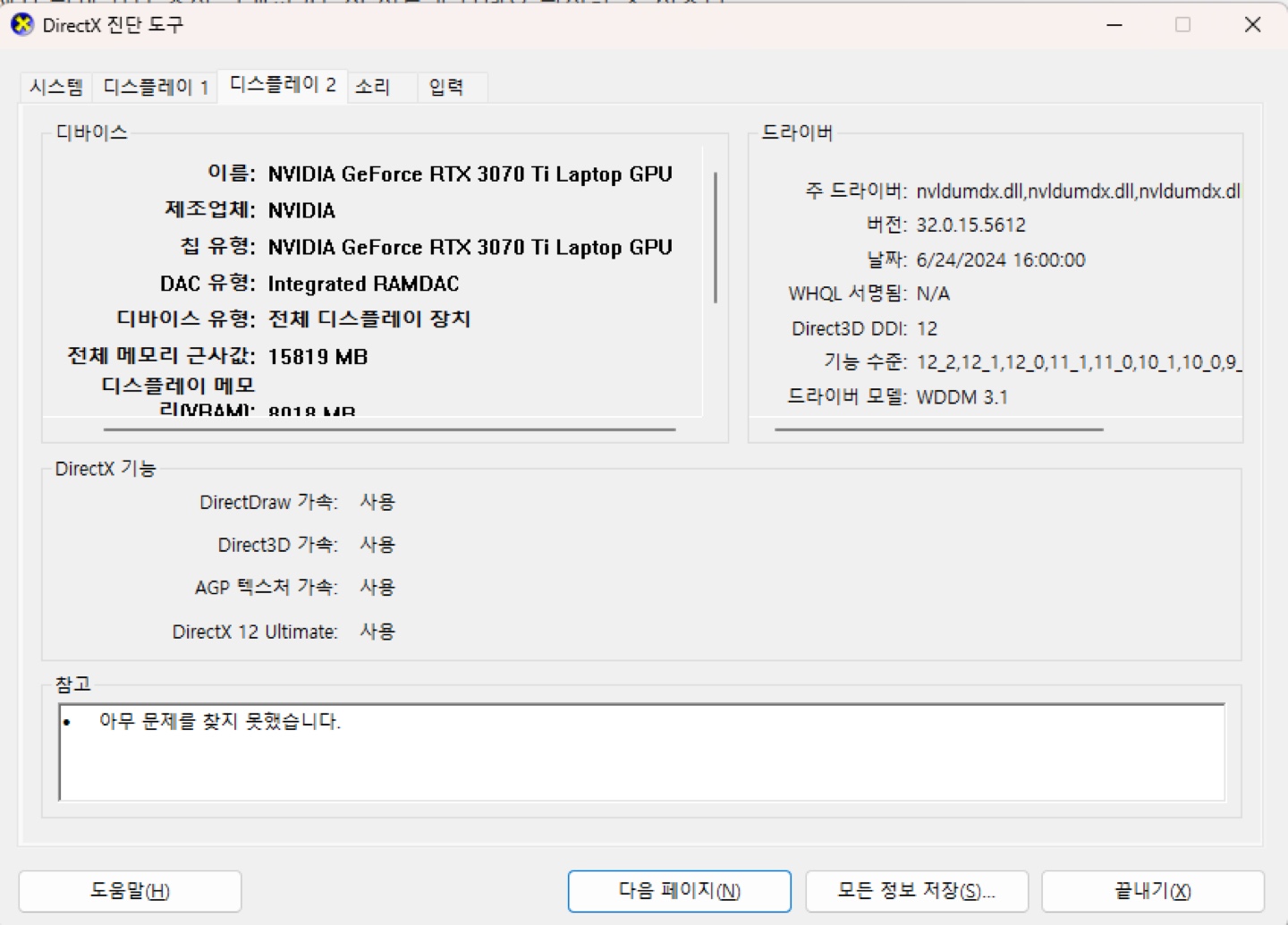
Task: Click AGP 텍스처 가속 status 사용
Action: pos(377,588)
